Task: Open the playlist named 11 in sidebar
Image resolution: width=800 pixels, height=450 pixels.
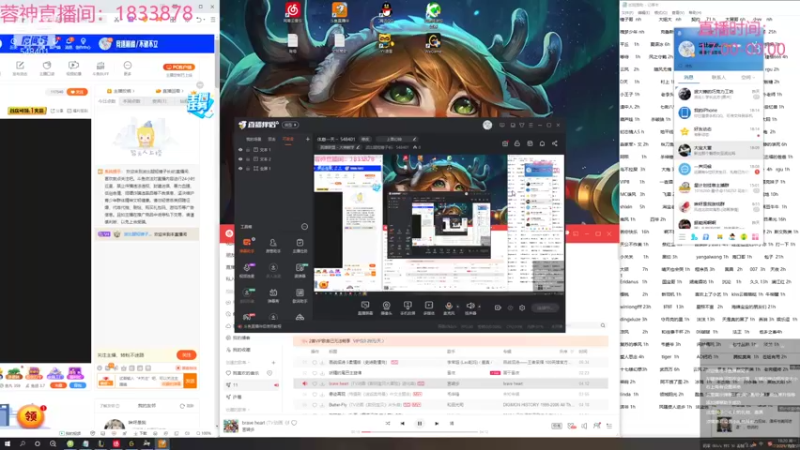Action: pyautogui.click(x=253, y=385)
